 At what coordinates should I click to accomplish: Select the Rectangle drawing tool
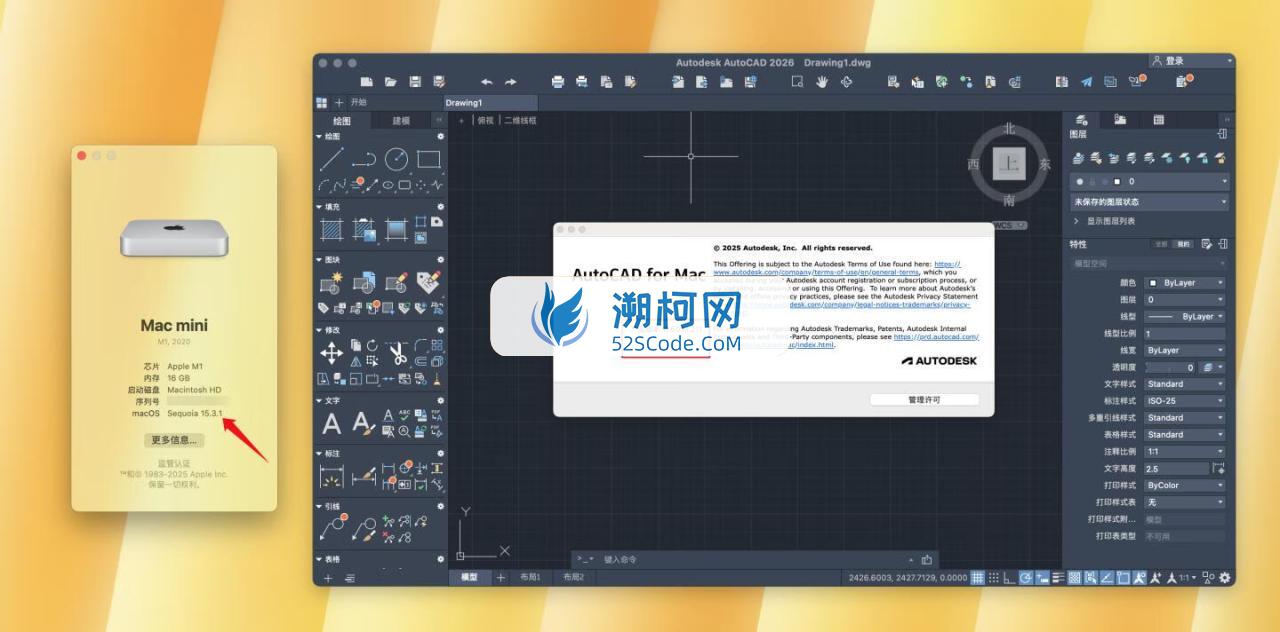[428, 159]
